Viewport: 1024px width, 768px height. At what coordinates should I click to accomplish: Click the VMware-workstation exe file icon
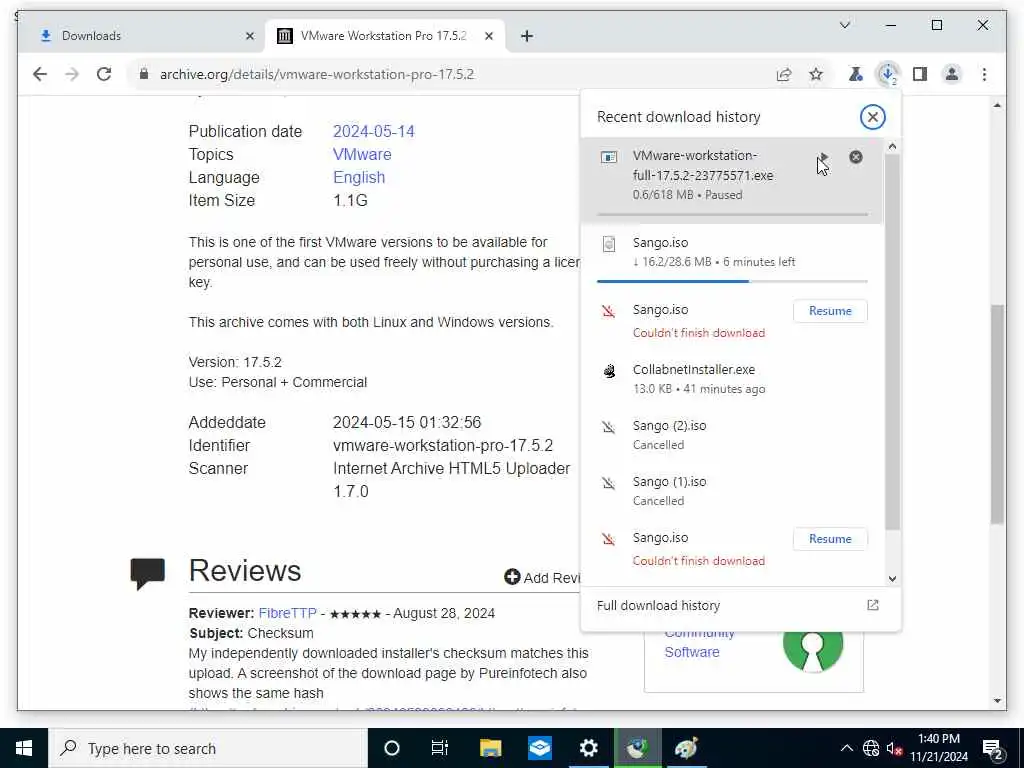[609, 157]
